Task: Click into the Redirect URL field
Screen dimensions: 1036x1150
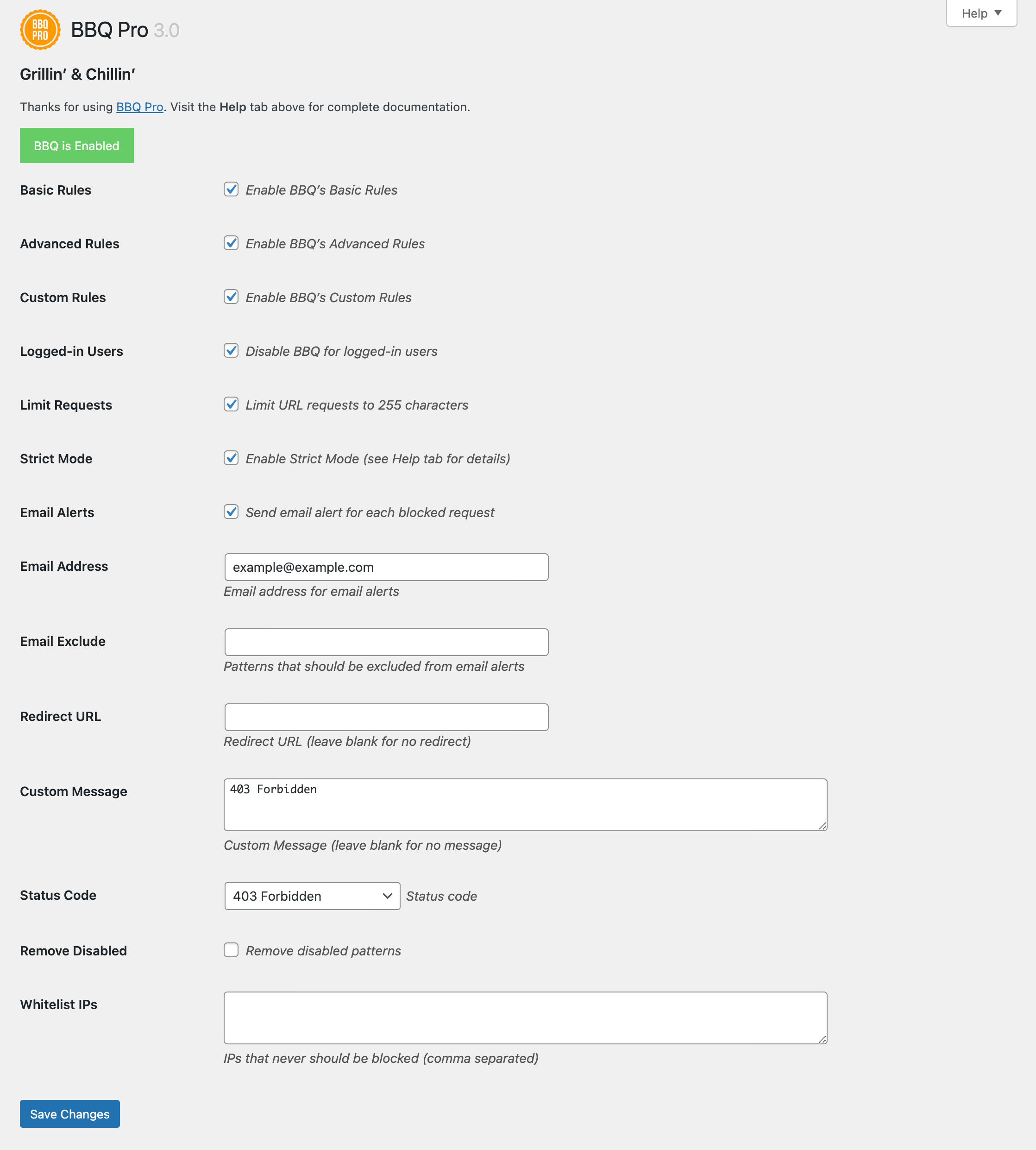Action: 387,717
